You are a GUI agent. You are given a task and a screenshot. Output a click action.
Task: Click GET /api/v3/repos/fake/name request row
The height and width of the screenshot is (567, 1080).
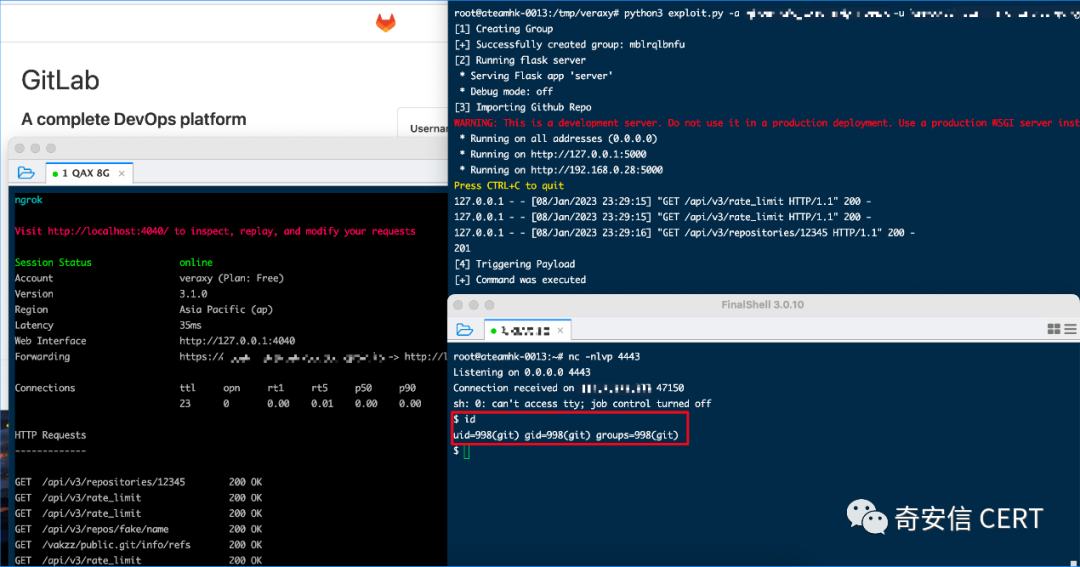[138, 529]
